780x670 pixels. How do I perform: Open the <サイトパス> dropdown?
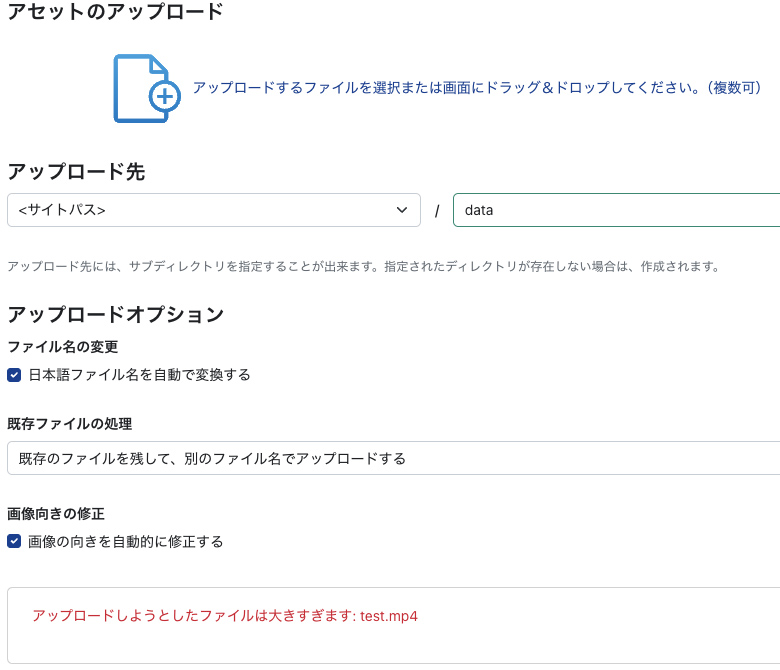[213, 210]
